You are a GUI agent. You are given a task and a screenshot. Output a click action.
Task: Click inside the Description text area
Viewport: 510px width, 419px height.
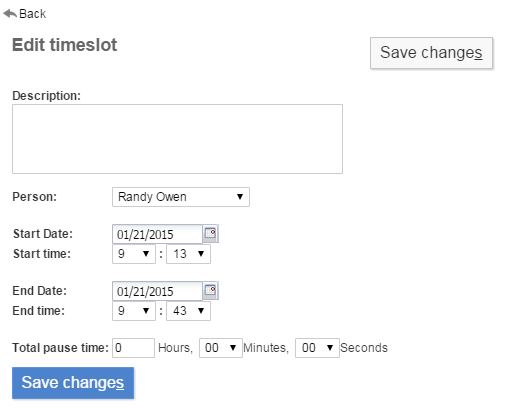(177, 139)
